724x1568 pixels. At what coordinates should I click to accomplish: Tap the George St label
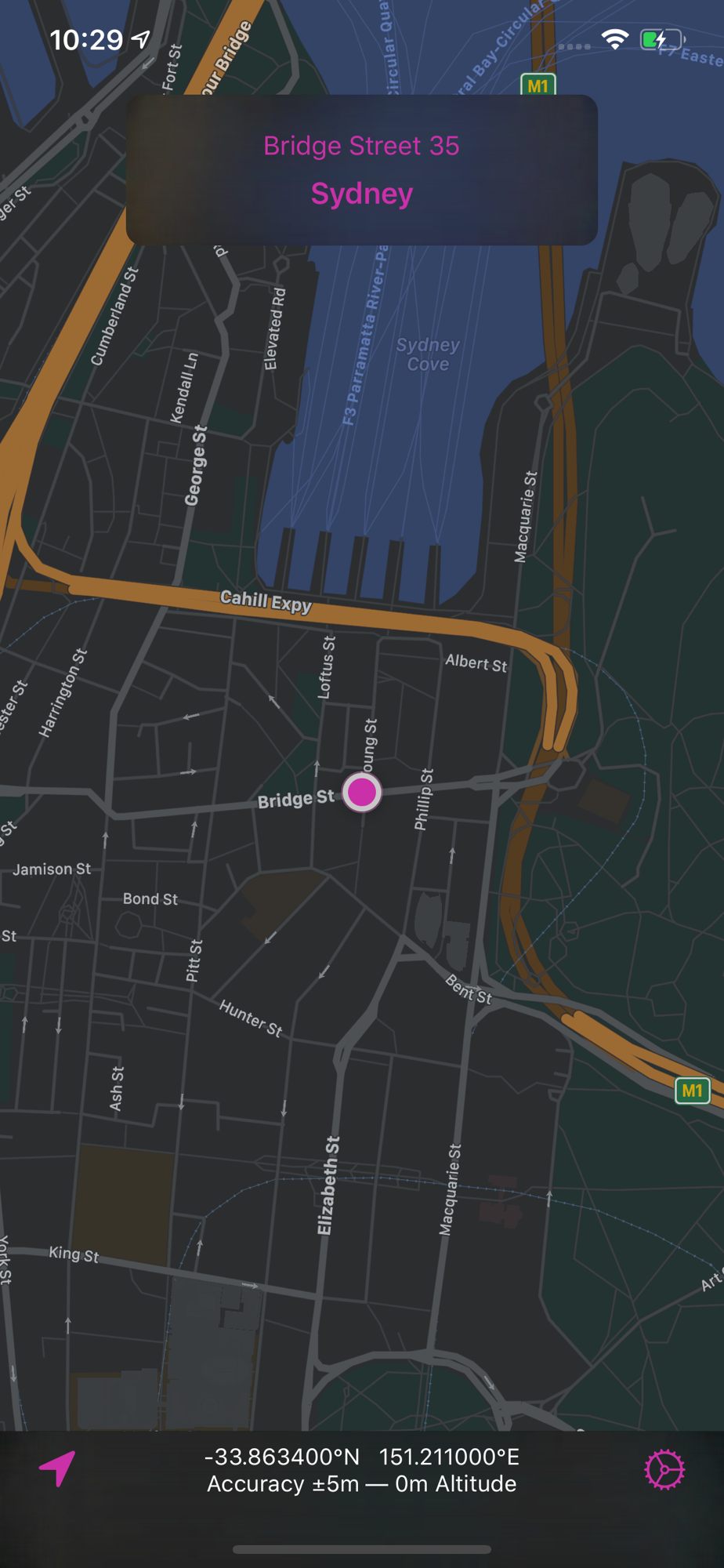pos(197,465)
